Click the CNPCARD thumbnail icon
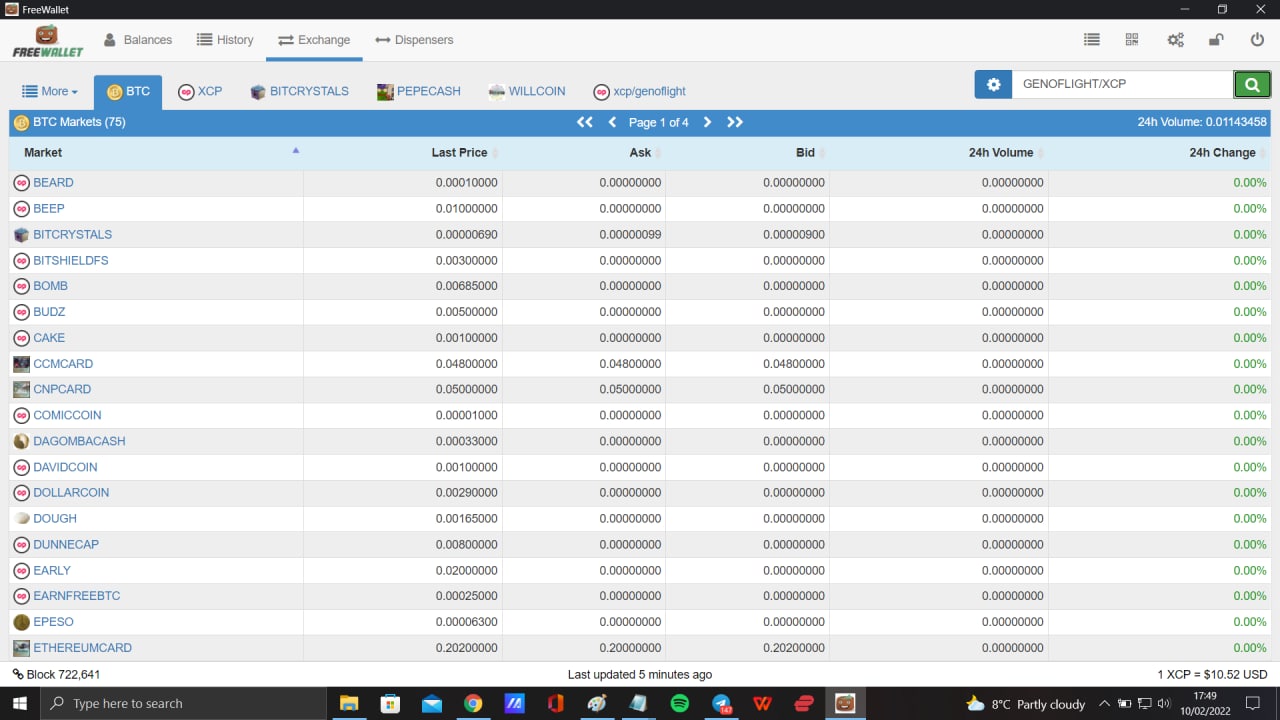The width and height of the screenshot is (1280, 720). (21, 390)
